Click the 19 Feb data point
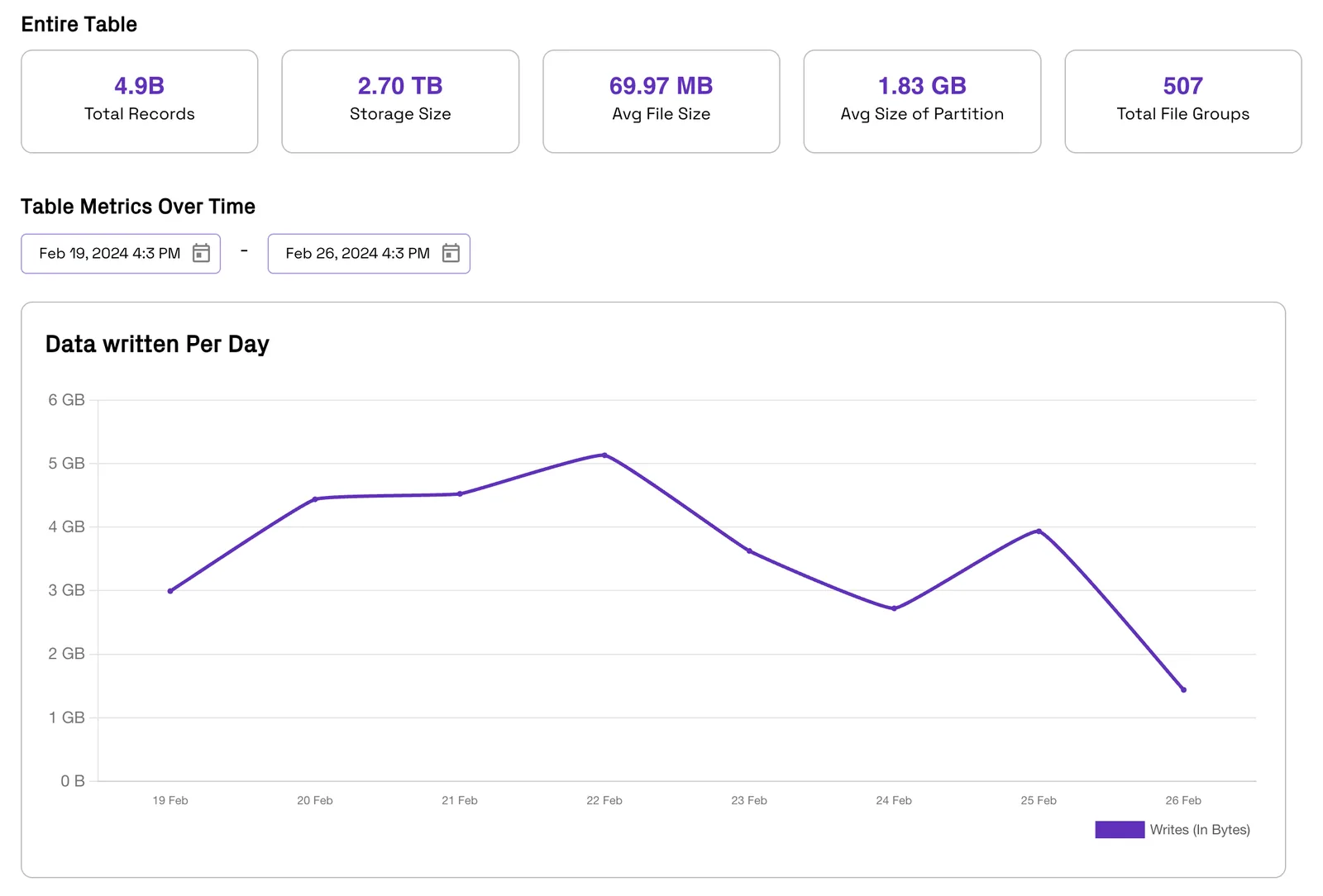1323x896 pixels. pyautogui.click(x=170, y=591)
